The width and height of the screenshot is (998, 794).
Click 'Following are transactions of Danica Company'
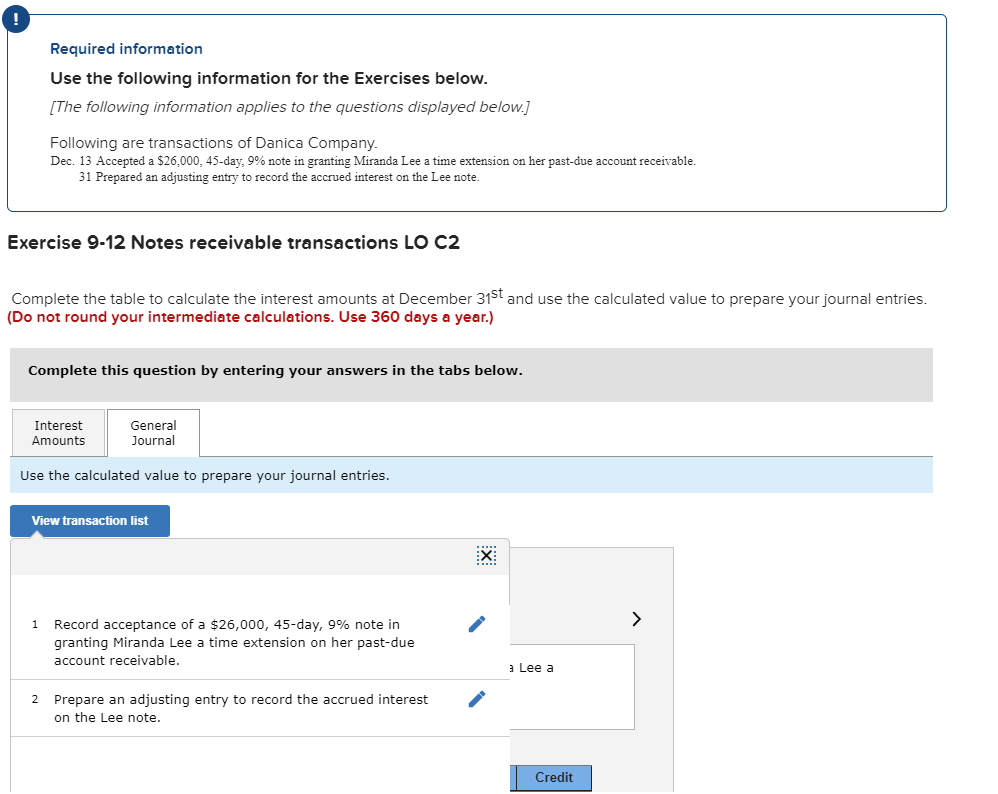[214, 143]
